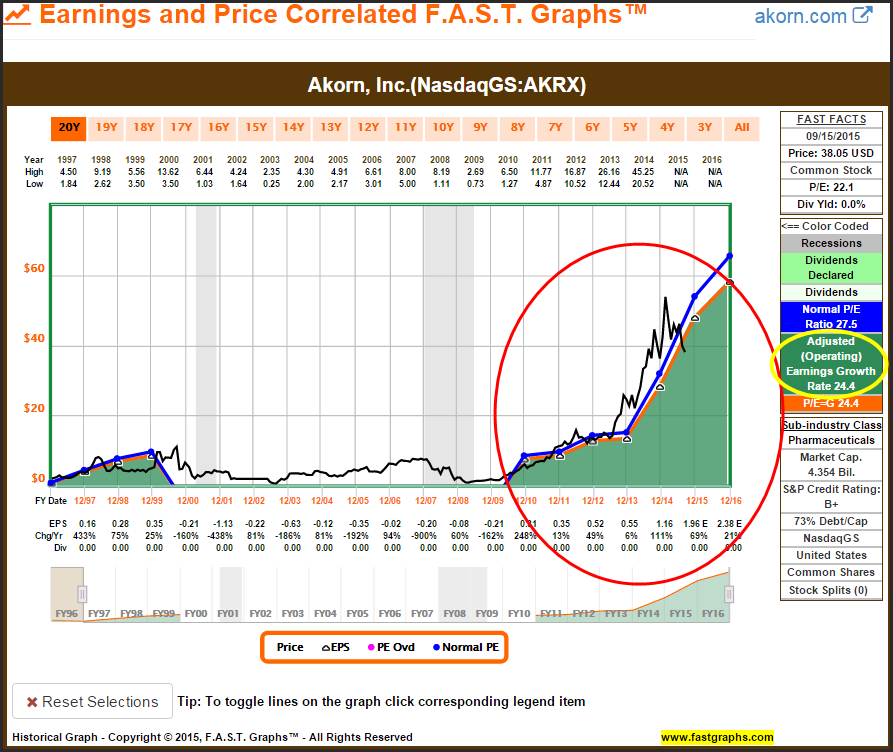
Task: Select the 20Y time range tab
Action: (69, 127)
